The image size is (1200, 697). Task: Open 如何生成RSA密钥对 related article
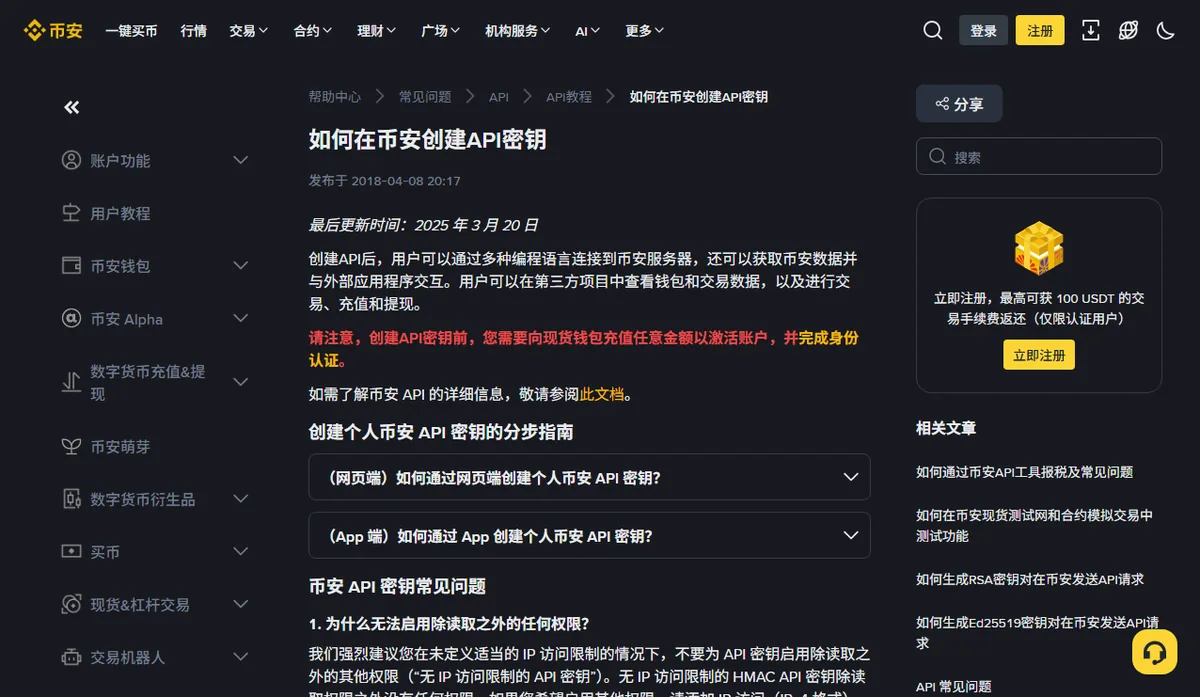1030,579
